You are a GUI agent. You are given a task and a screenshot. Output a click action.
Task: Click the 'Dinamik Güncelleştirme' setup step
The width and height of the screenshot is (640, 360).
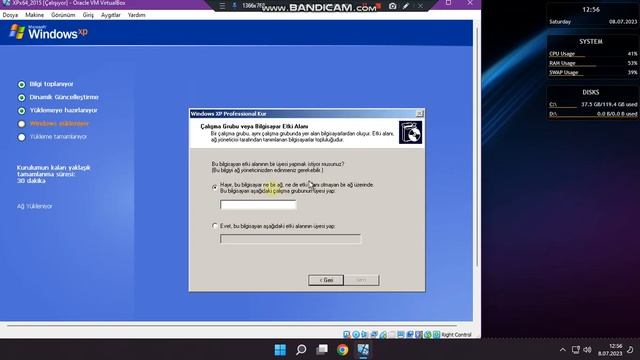64,97
